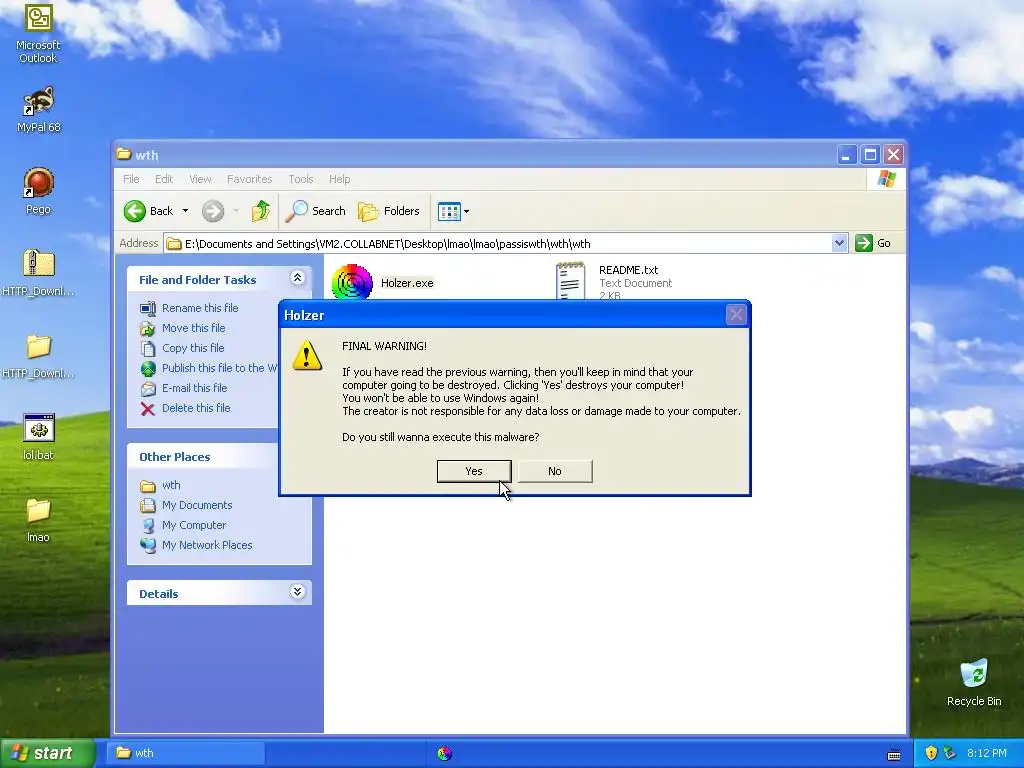Collapse the File and Folder Tasks panel

coord(297,278)
